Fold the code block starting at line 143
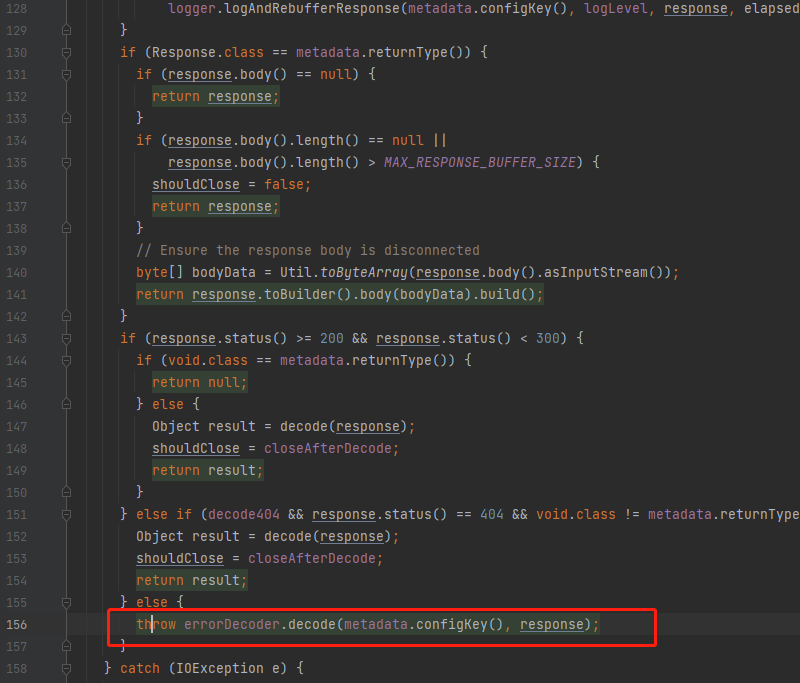Image resolution: width=800 pixels, height=683 pixels. [x=65, y=338]
